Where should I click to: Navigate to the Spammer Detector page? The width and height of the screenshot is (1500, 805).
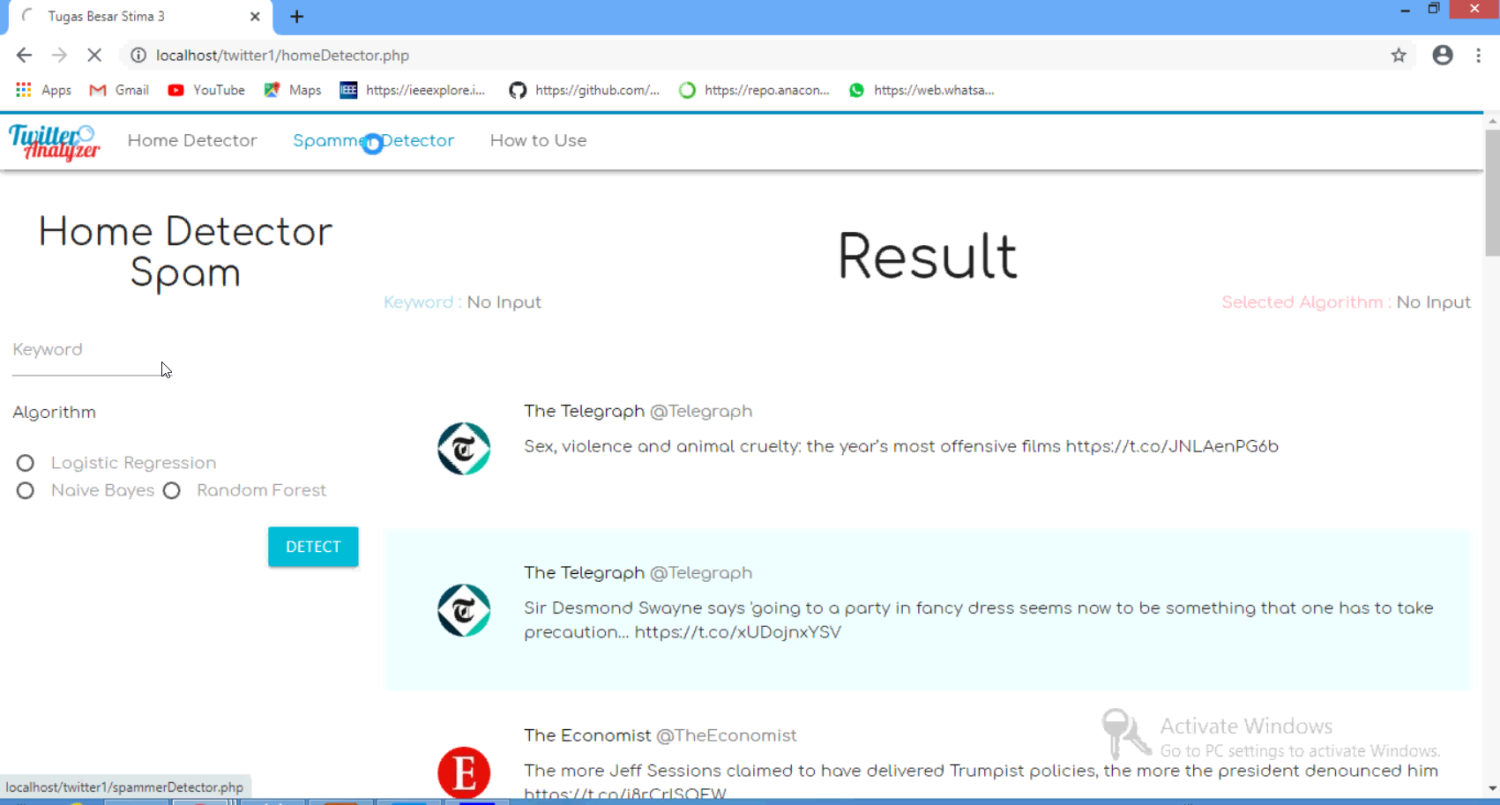pyautogui.click(x=373, y=140)
